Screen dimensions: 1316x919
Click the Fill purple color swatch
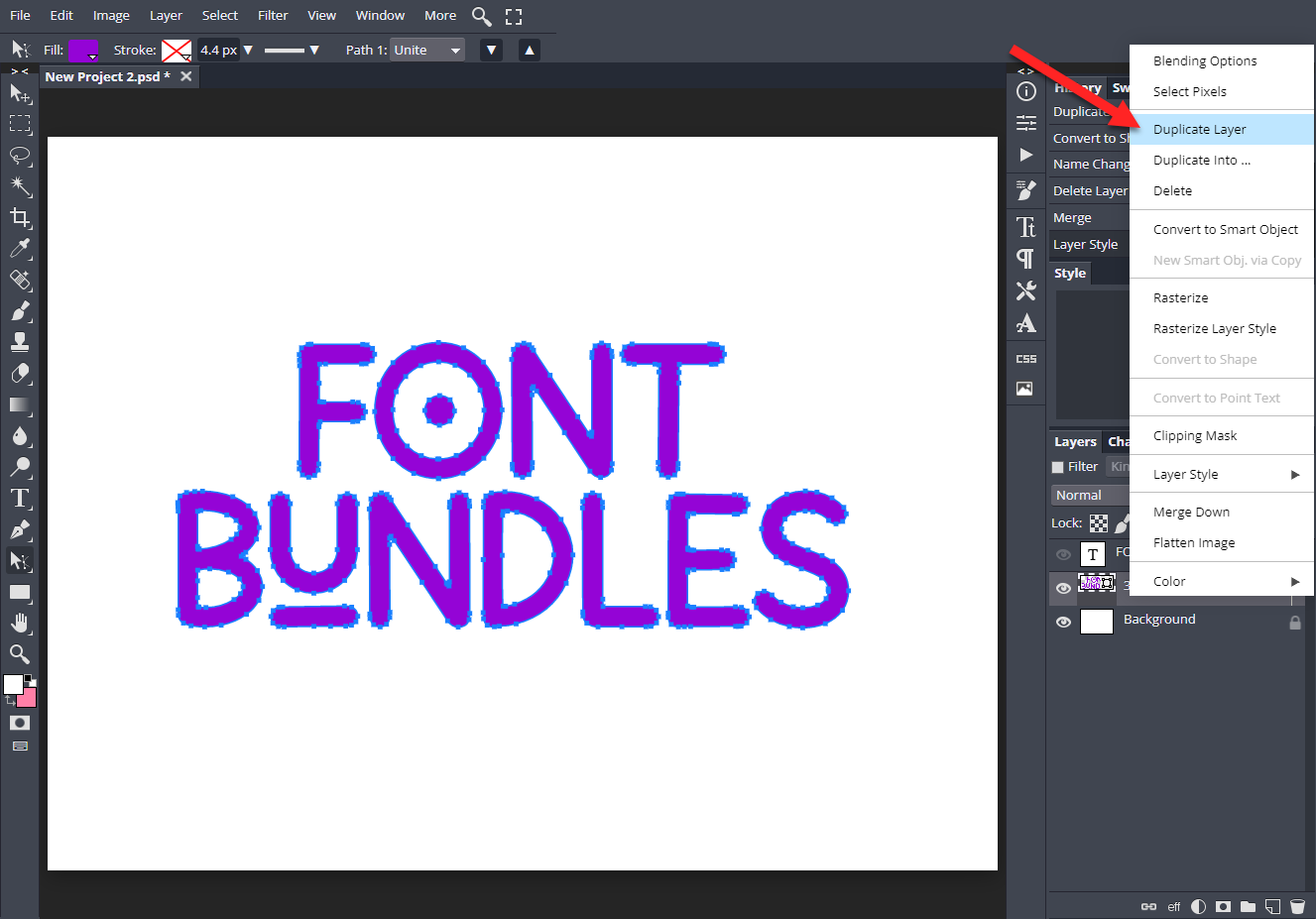tap(83, 51)
